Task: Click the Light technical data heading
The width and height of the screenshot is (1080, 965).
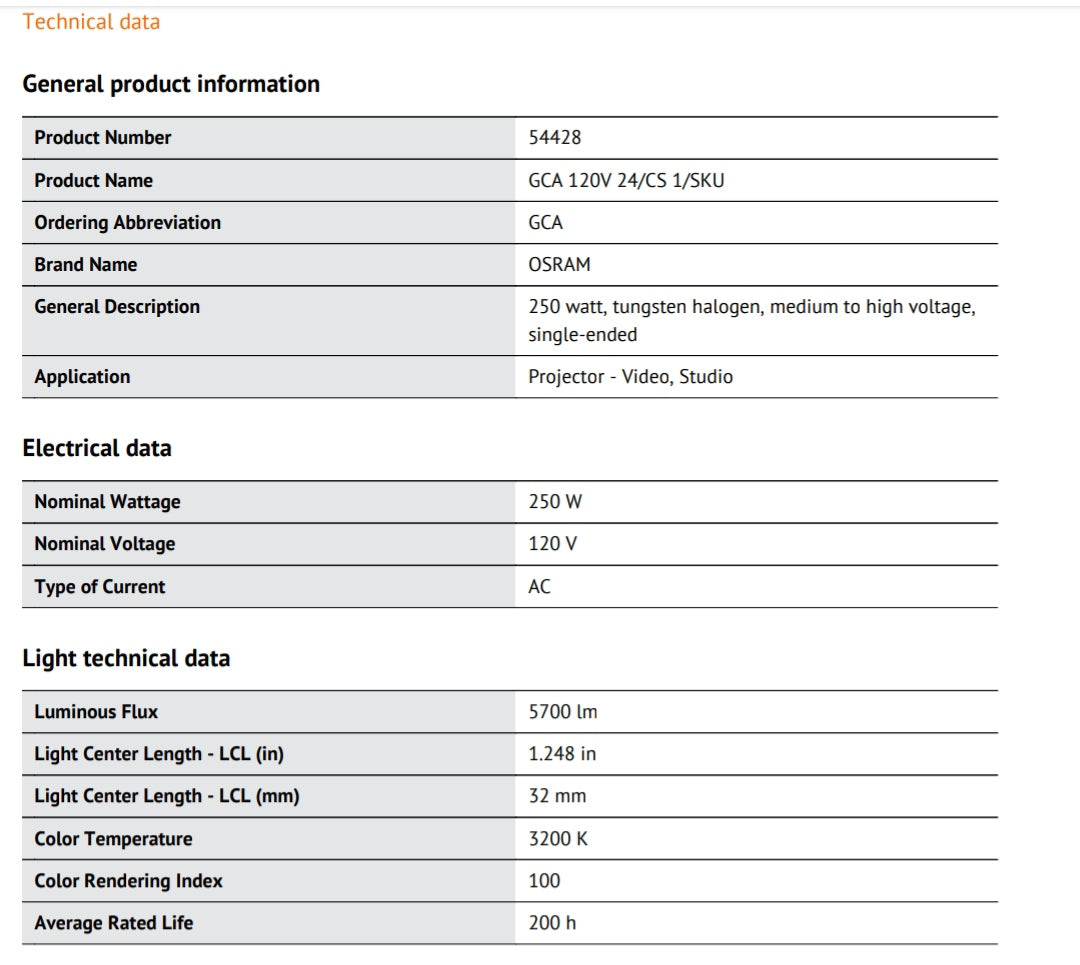Action: click(x=126, y=658)
